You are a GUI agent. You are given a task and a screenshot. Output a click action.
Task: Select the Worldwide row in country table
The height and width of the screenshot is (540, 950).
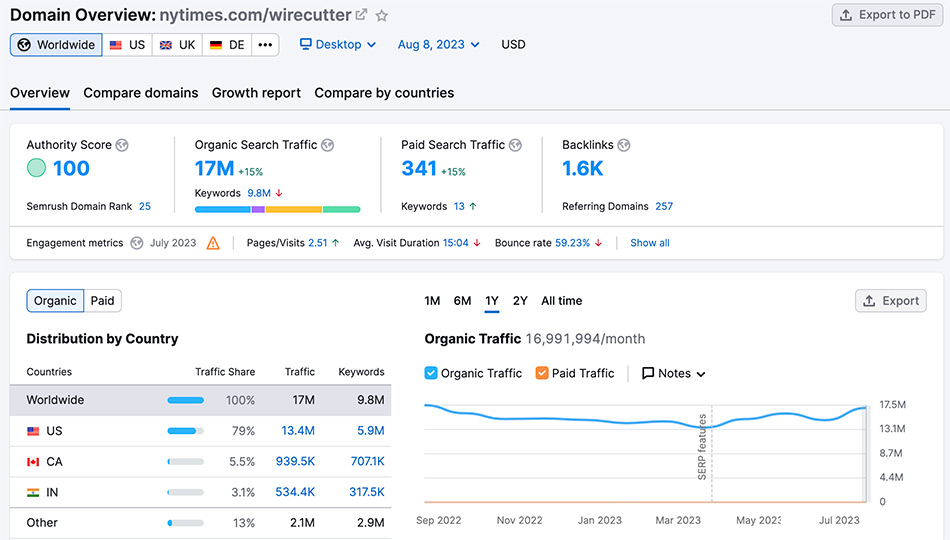tap(201, 400)
